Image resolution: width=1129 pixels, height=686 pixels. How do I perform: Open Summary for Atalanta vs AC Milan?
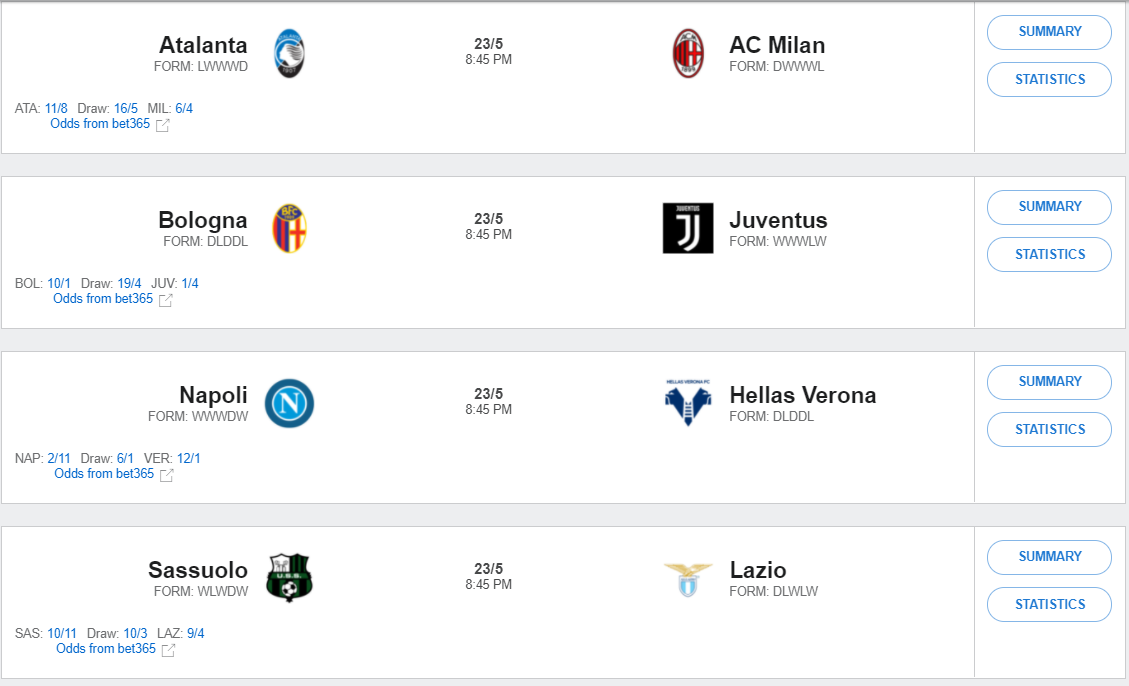click(x=1049, y=32)
